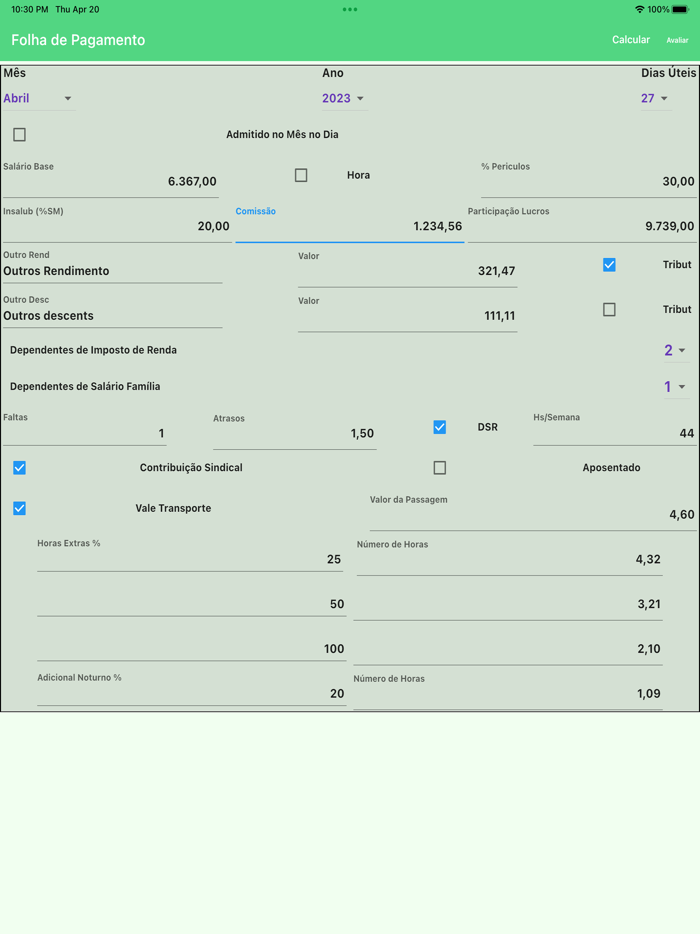Viewport: 700px width, 934px height.
Task: Uncheck Tribut for Outros Rendimento
Action: [609, 264]
